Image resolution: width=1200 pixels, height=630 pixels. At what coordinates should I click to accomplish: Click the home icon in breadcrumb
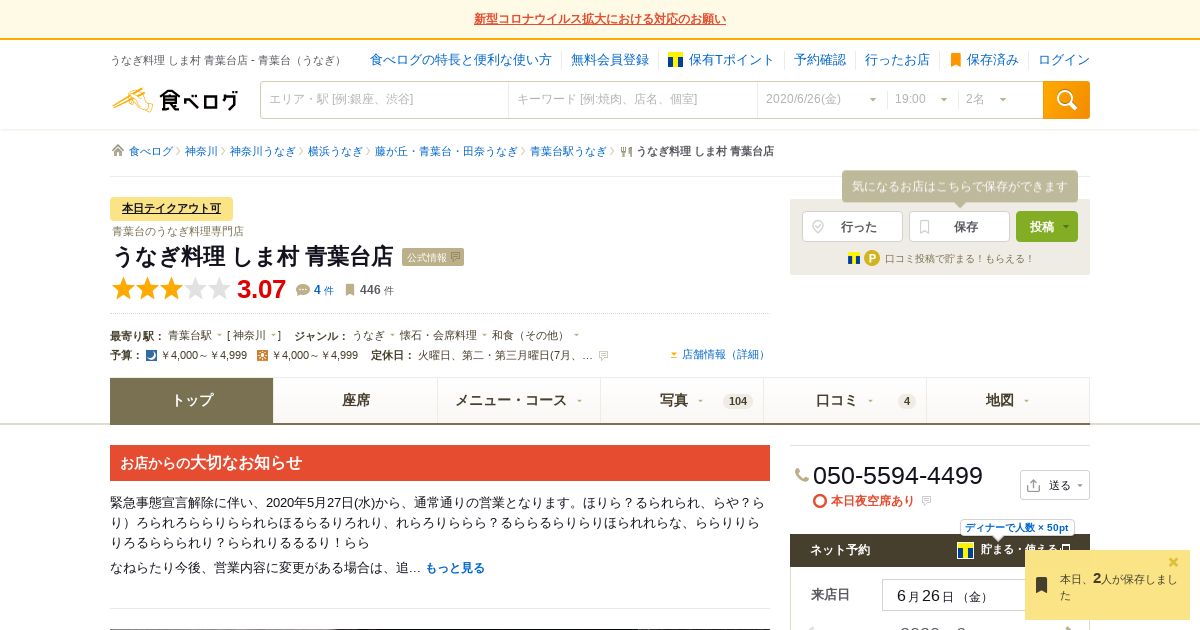(x=118, y=151)
